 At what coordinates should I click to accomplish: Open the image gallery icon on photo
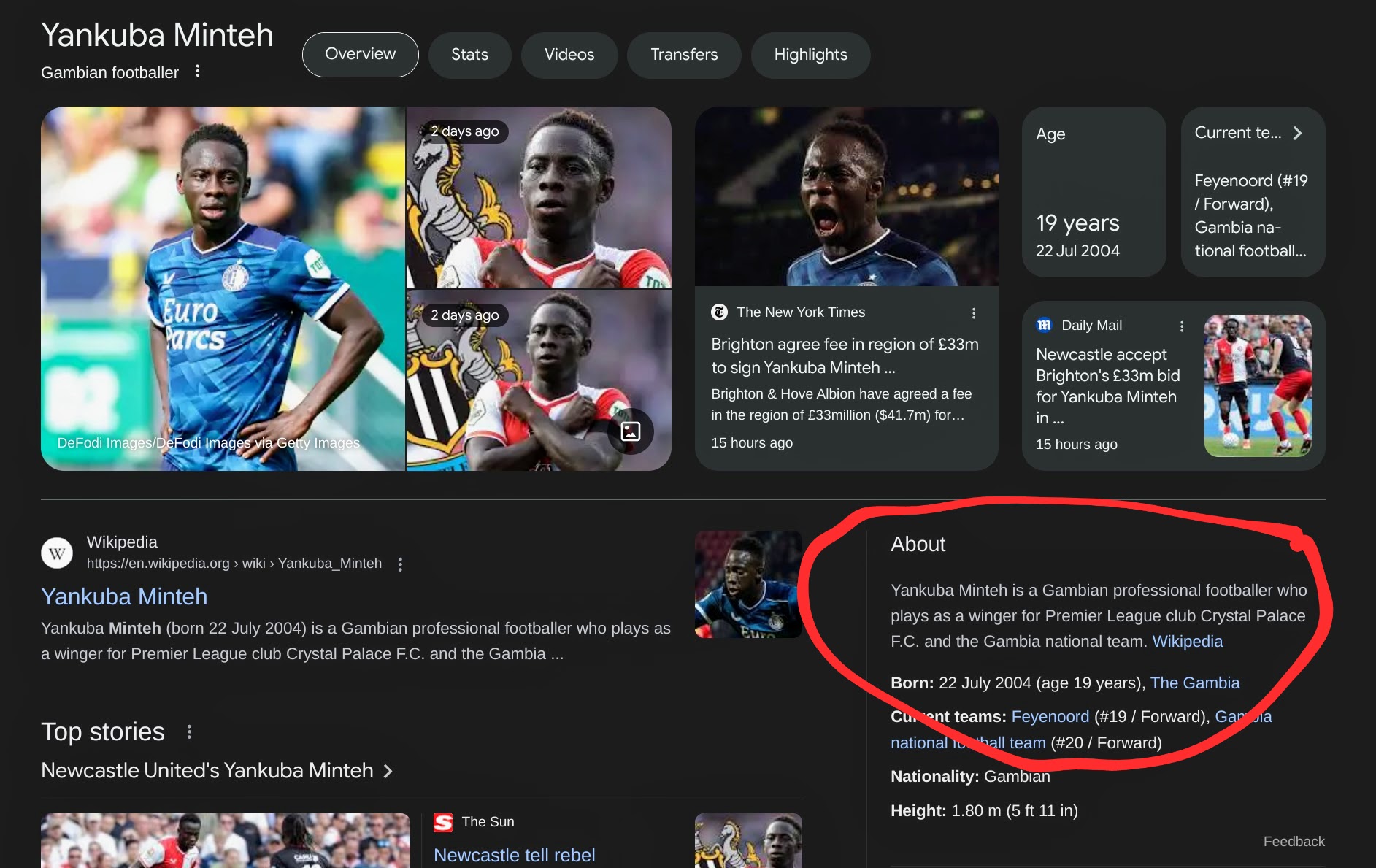631,431
